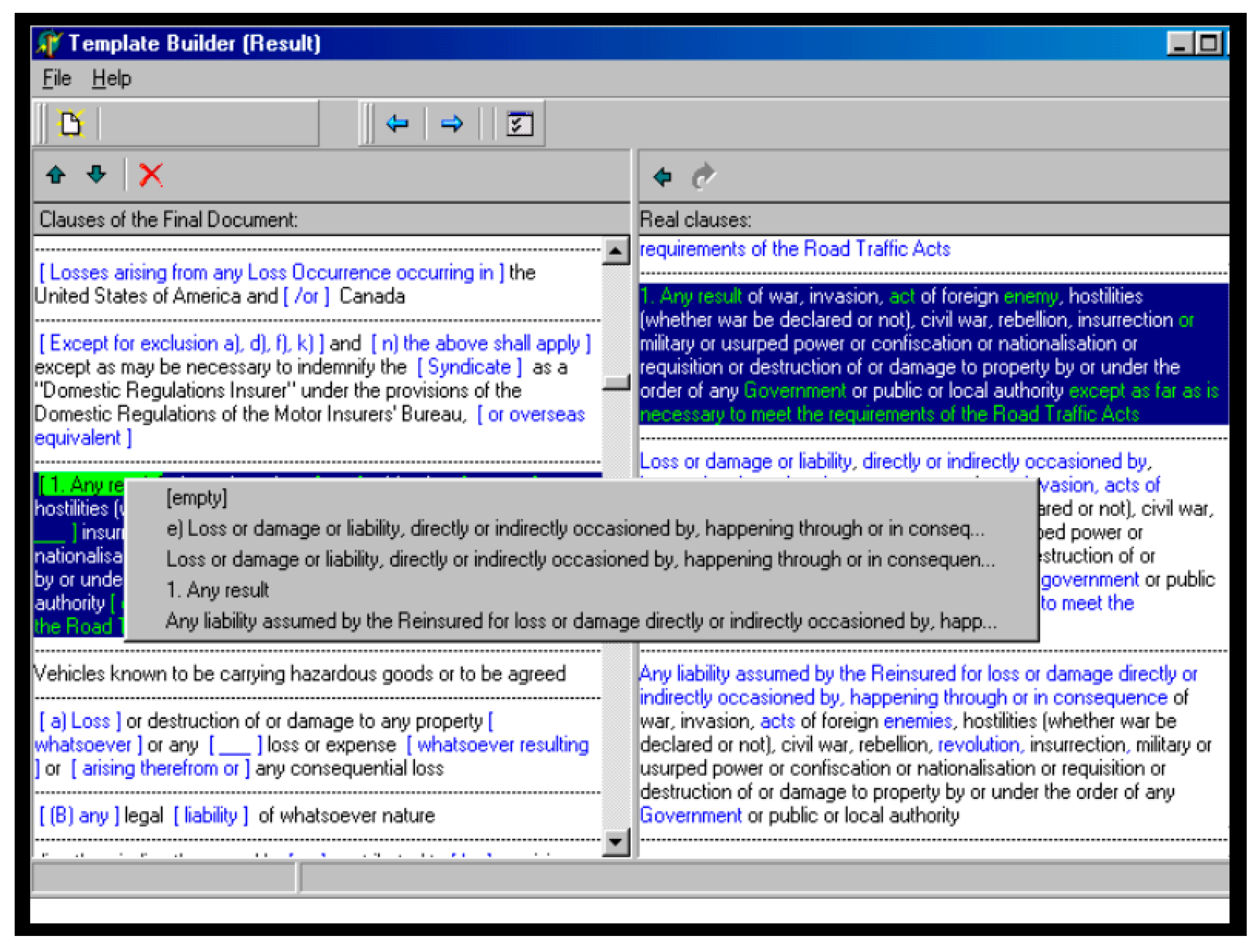
Task: Pick 'Any liability assumed by the Reinsured' entry
Action: [581, 621]
